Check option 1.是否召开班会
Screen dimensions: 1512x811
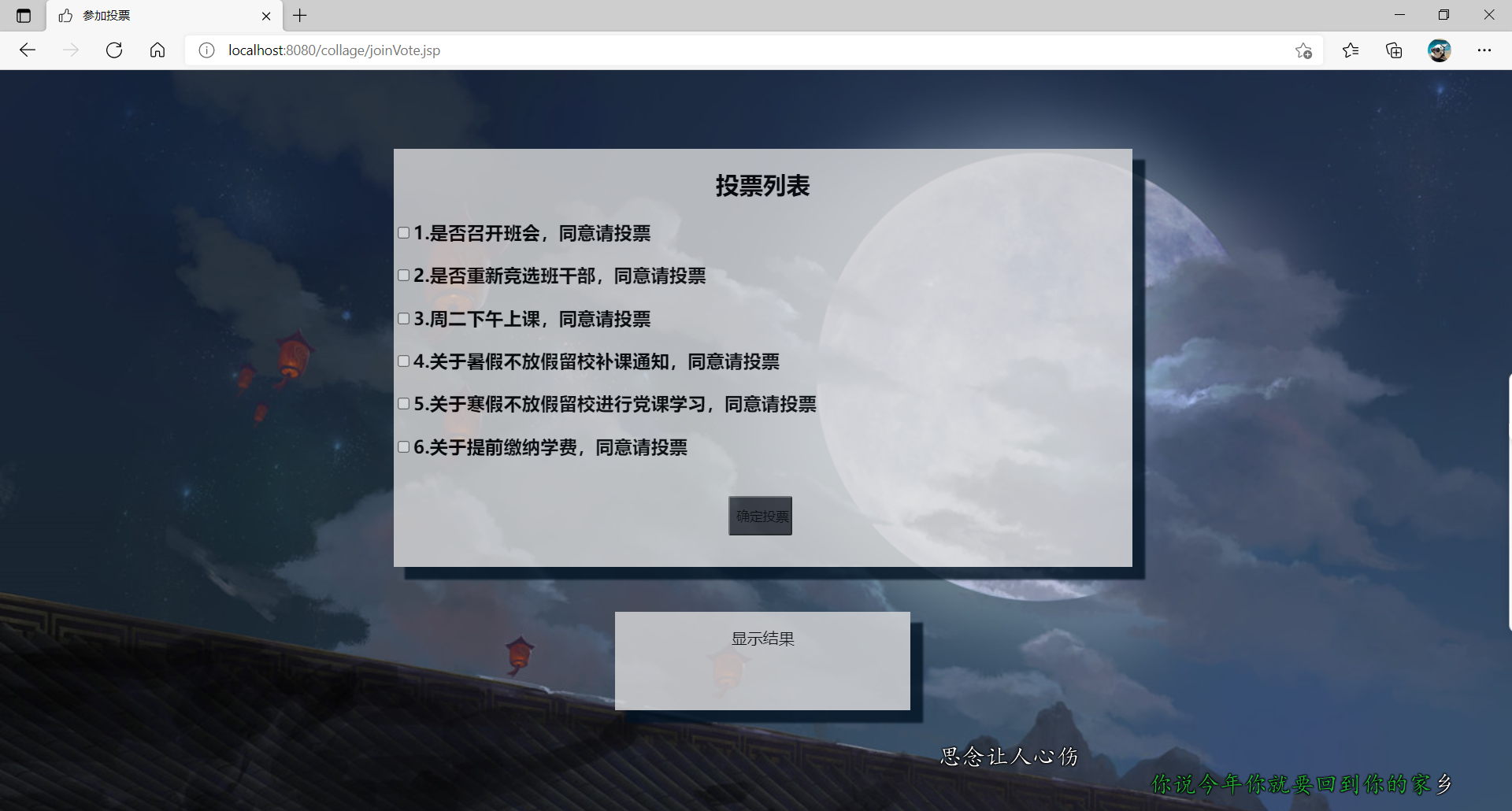tap(403, 233)
